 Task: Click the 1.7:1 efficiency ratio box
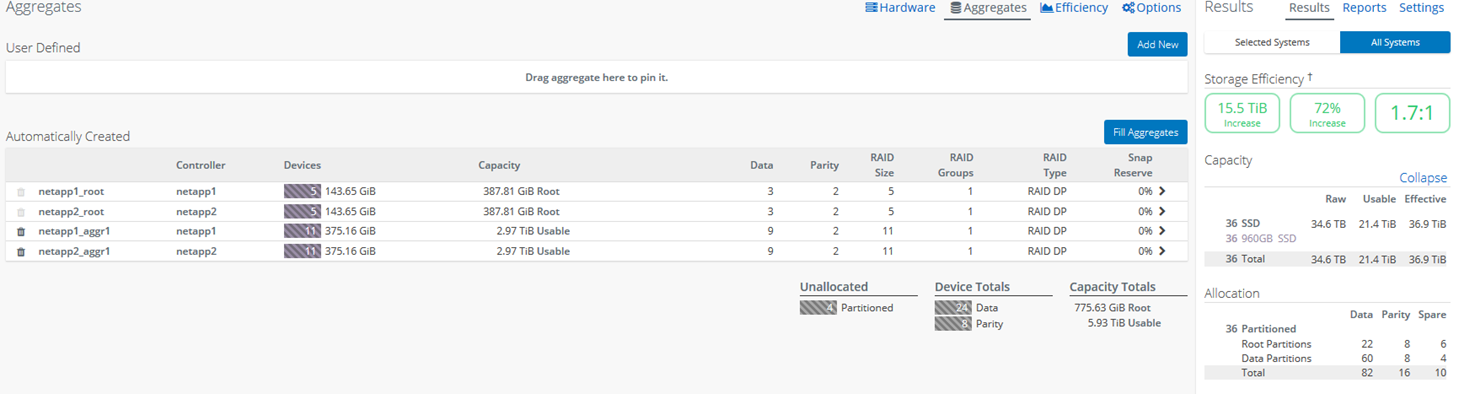1413,113
